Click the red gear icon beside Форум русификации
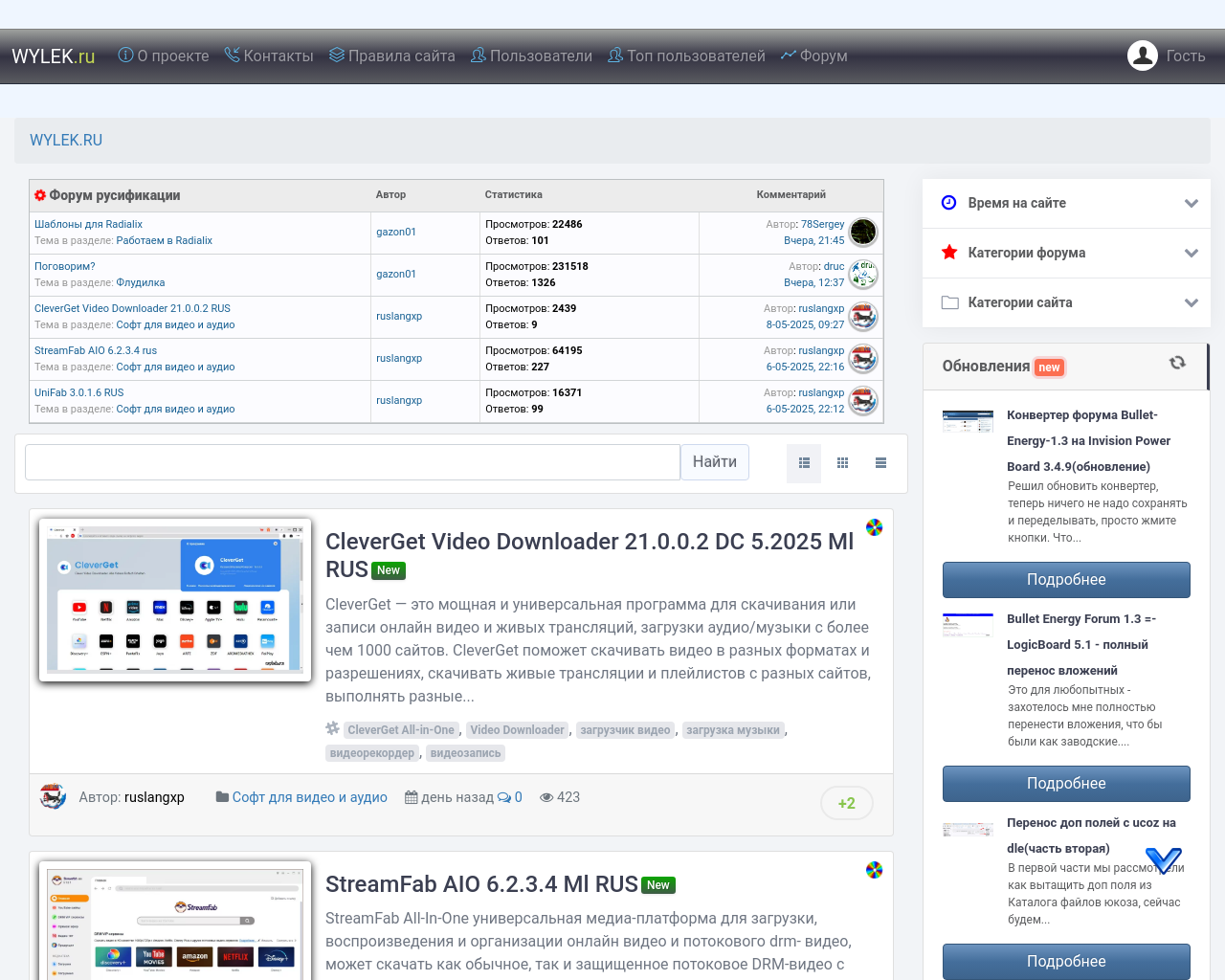The image size is (1225, 980). [x=40, y=195]
